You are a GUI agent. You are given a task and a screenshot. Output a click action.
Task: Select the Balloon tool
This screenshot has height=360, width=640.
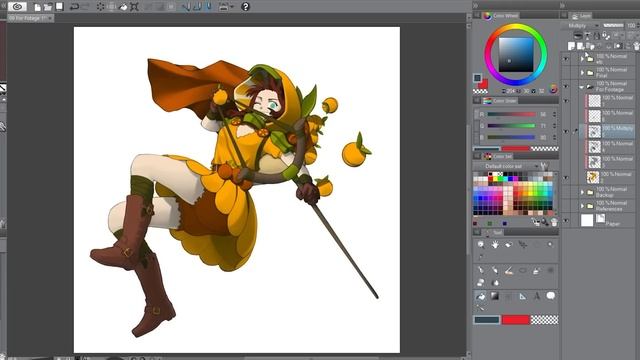(x=551, y=296)
